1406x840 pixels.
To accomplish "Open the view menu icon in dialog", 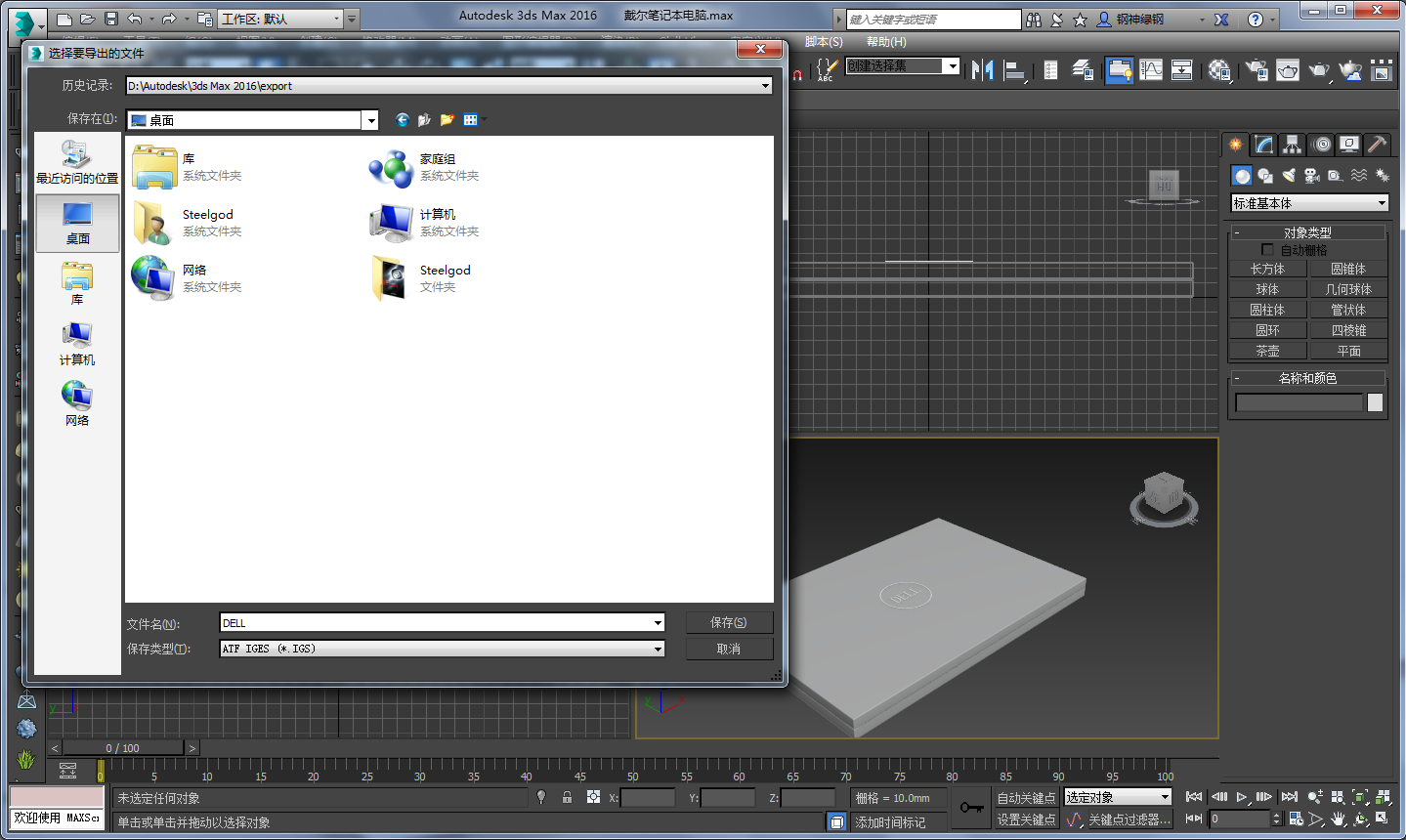I will [474, 120].
